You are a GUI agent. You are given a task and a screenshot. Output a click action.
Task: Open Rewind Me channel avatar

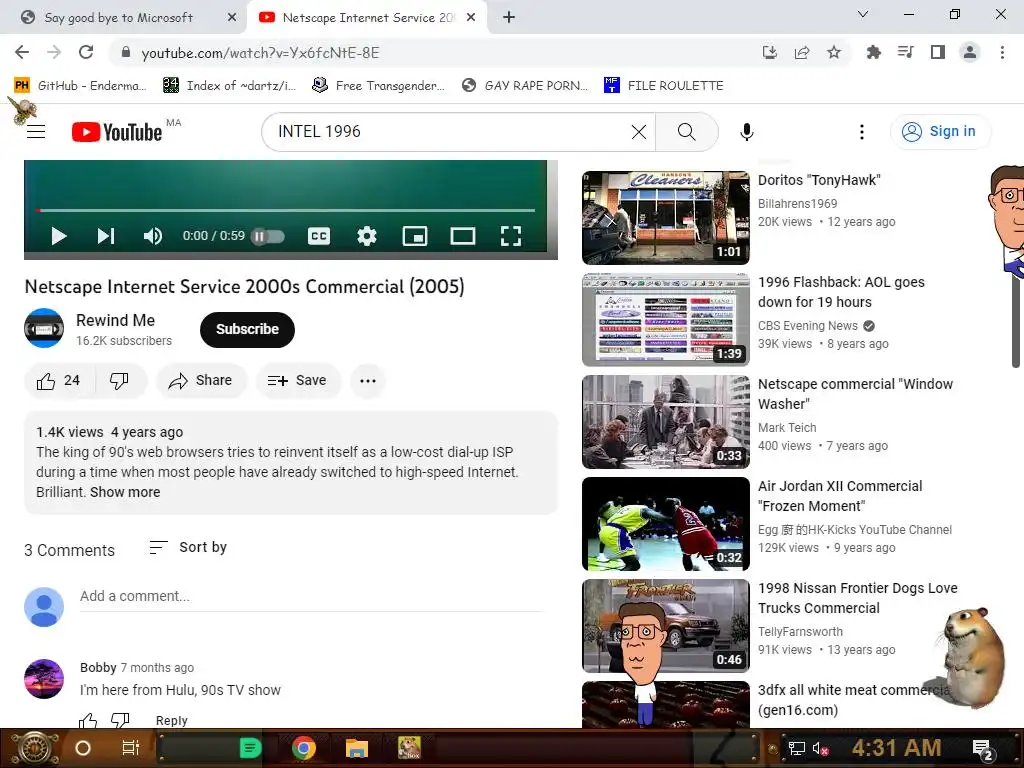tap(44, 328)
